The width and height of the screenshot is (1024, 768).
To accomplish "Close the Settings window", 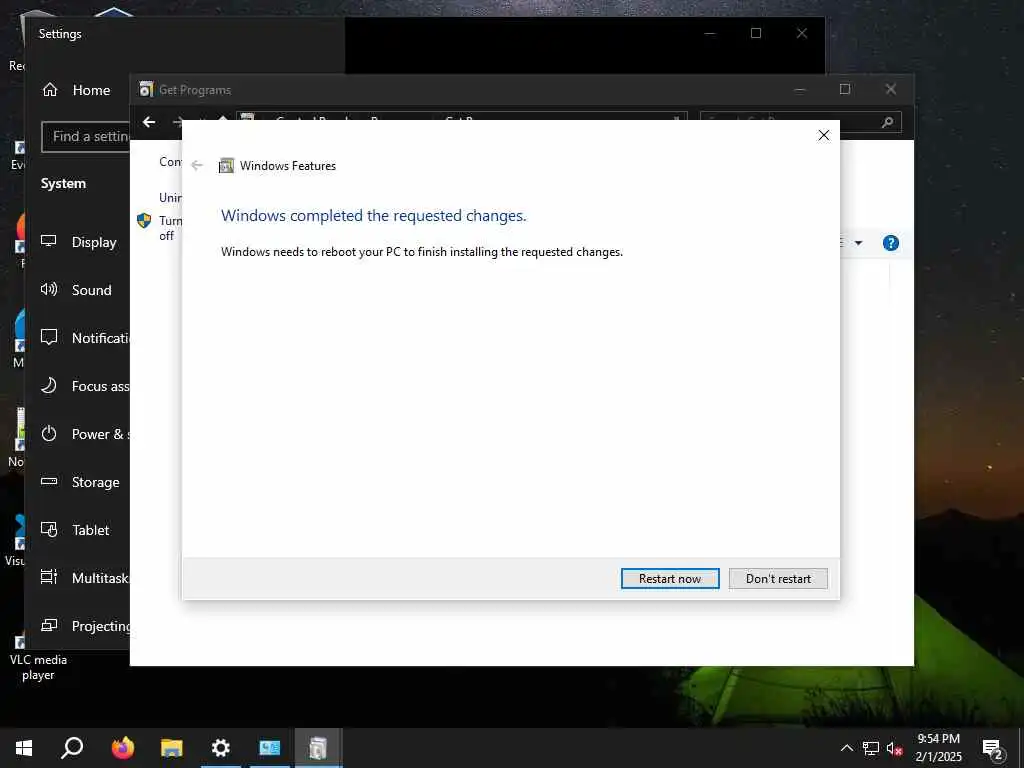I will (x=801, y=33).
